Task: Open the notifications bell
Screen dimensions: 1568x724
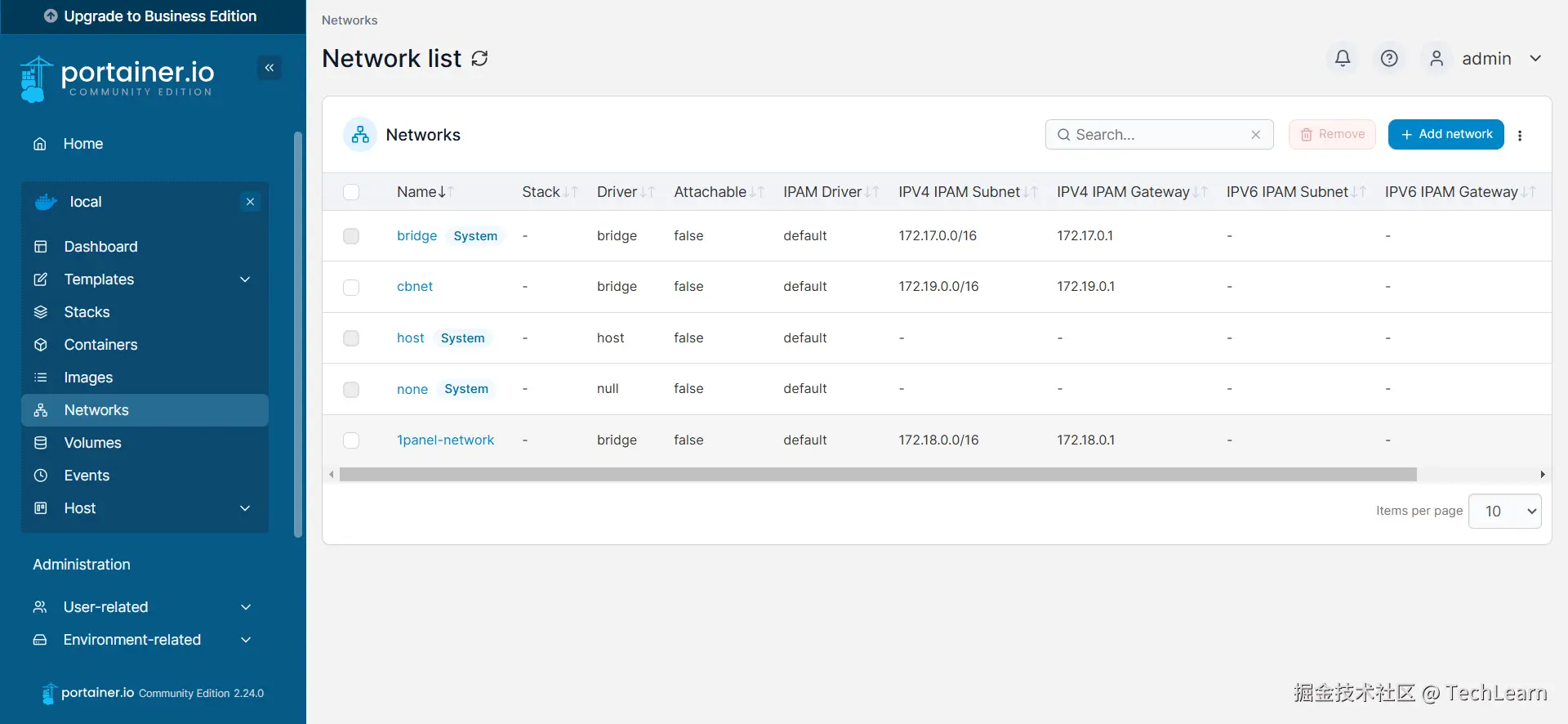Action: tap(1343, 58)
